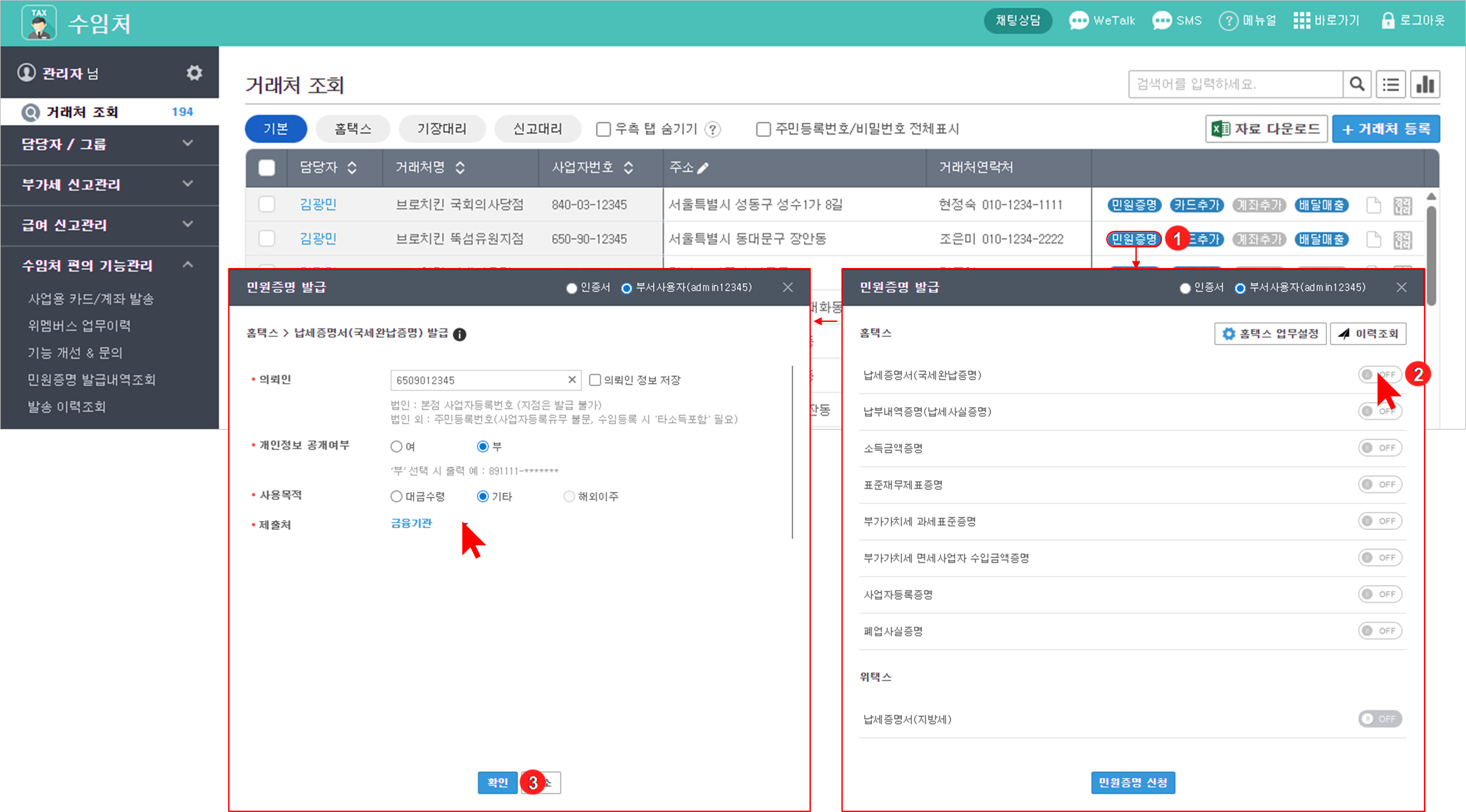Screen dimensions: 1466x812
Task: Check 우측 탭 숨기기 checkbox
Action: (603, 129)
